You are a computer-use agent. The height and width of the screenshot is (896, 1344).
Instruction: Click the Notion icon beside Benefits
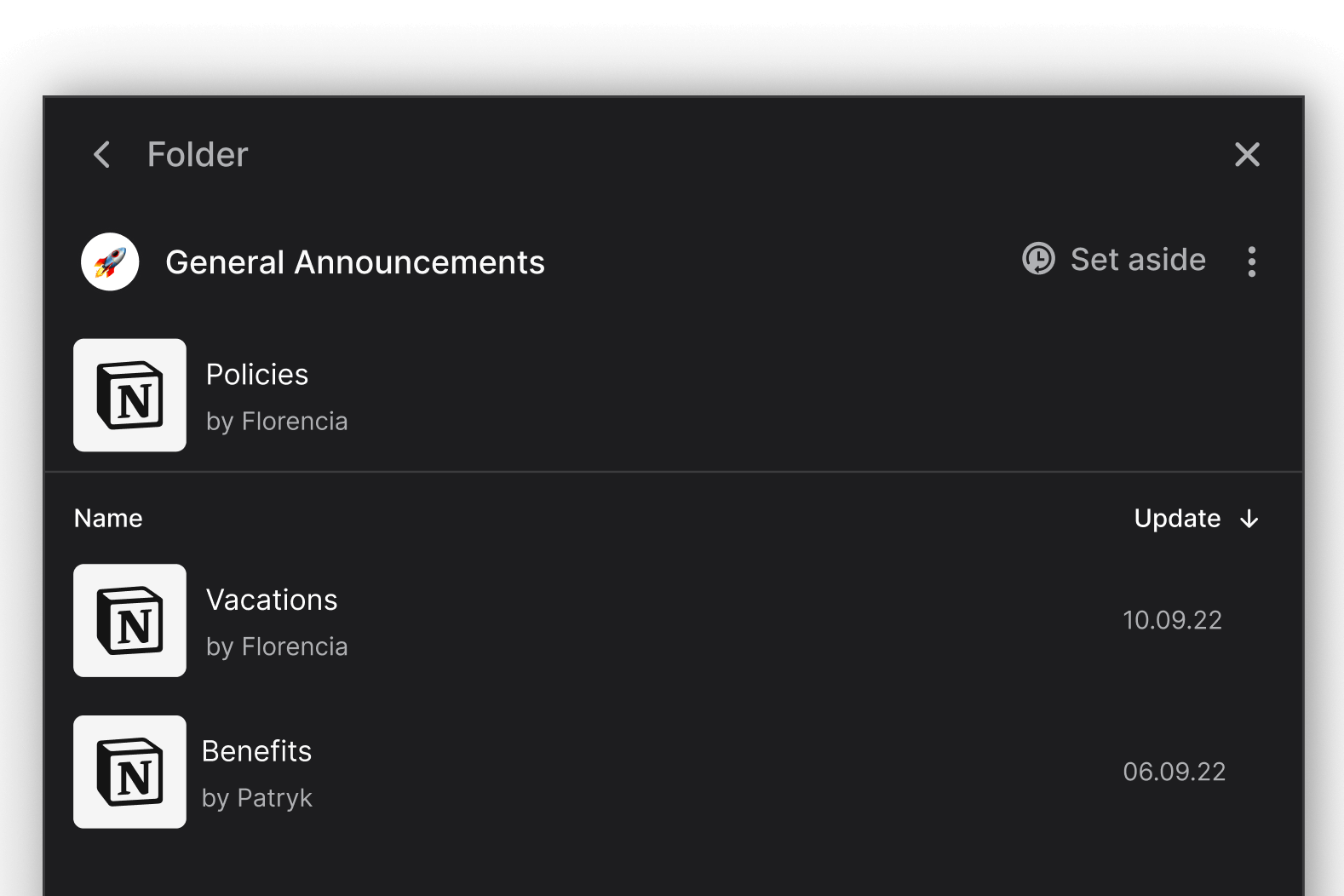click(x=129, y=772)
